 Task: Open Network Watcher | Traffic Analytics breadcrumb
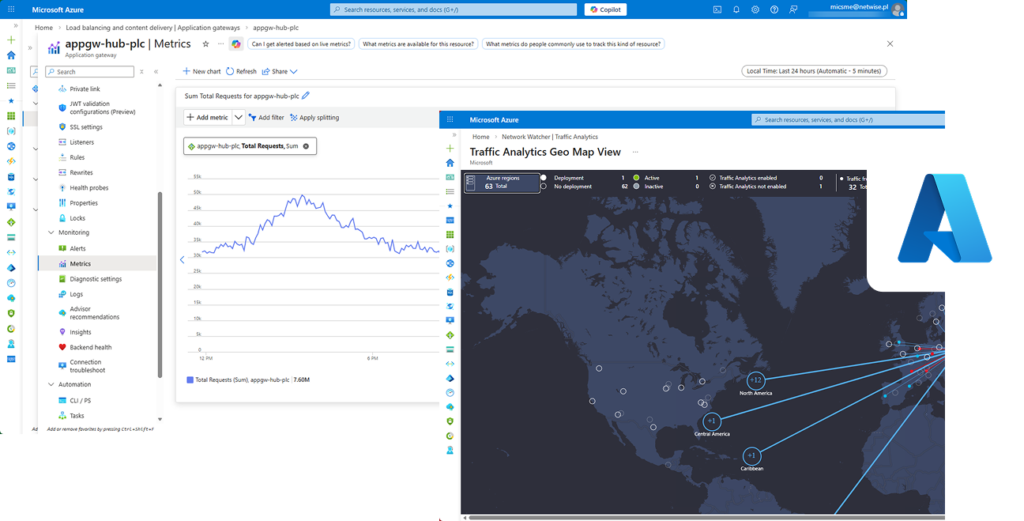tap(547, 136)
